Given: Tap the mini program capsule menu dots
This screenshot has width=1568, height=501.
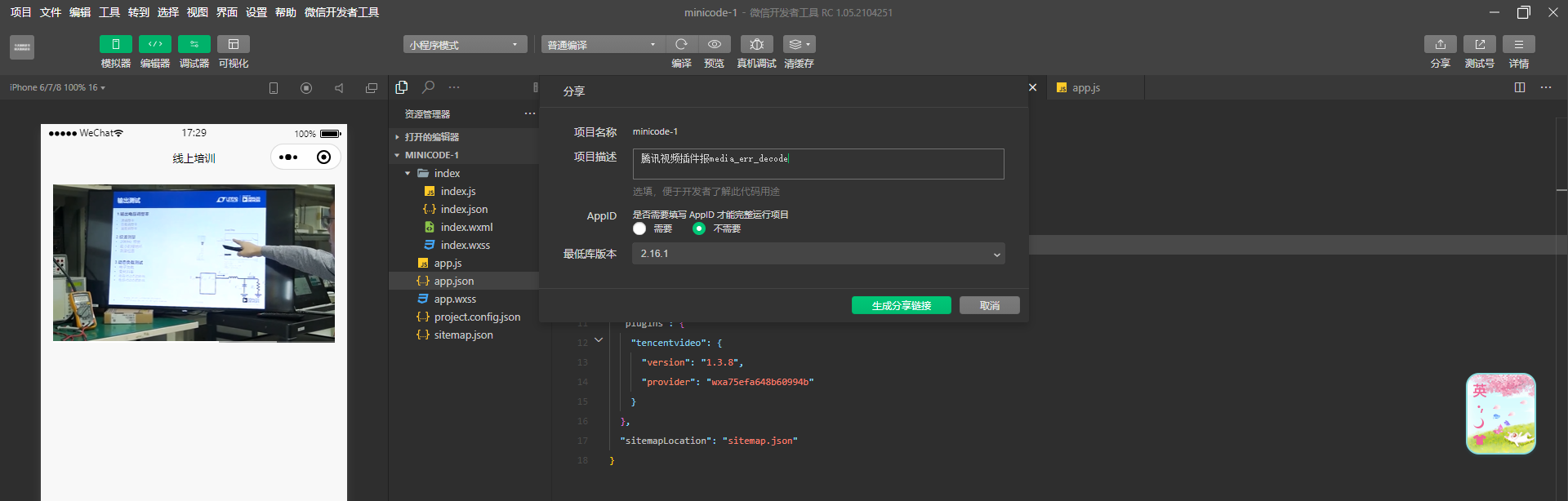Looking at the screenshot, I should click(x=288, y=157).
